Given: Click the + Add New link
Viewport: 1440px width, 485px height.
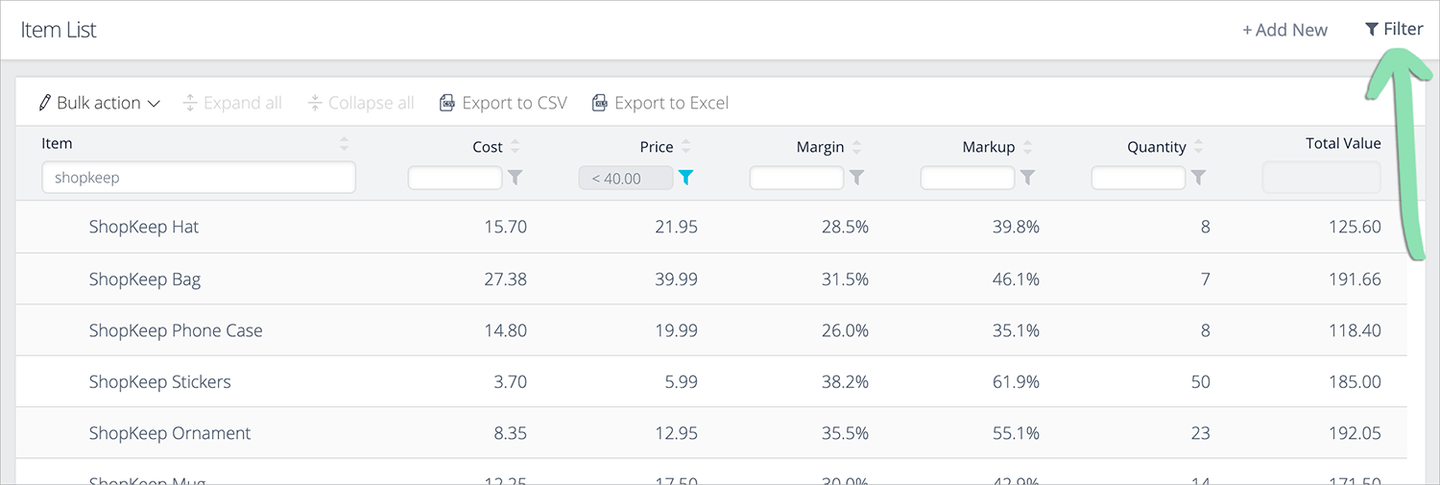Looking at the screenshot, I should pyautogui.click(x=1285, y=30).
